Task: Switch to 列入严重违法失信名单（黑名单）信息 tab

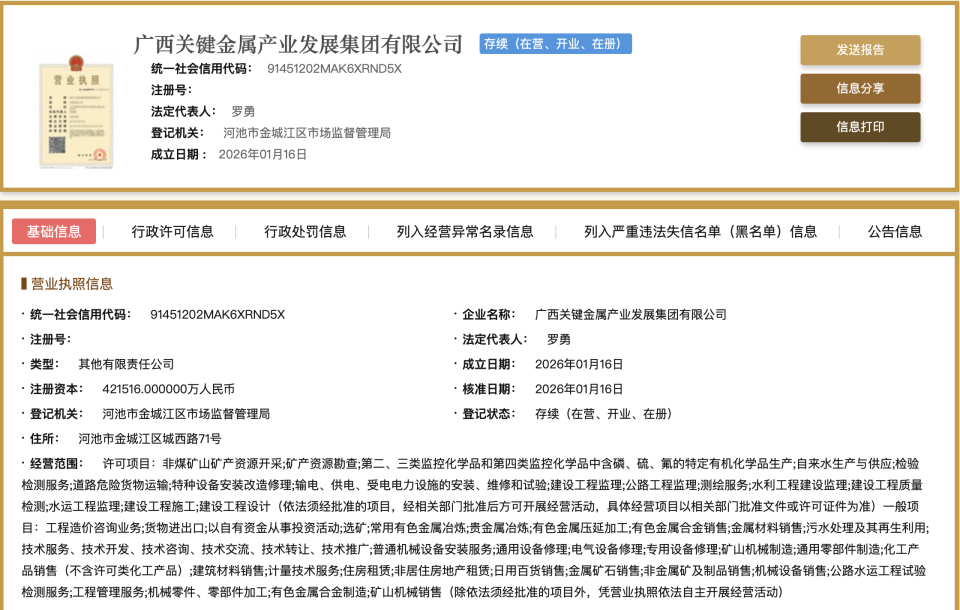Action: 700,232
